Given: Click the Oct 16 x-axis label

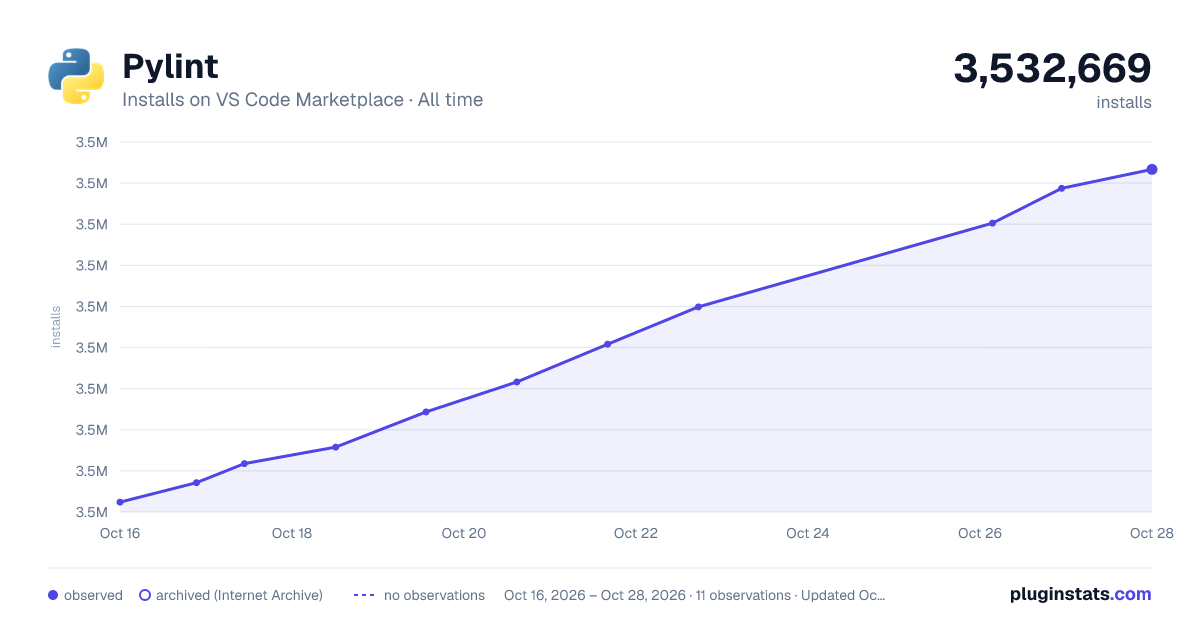Looking at the screenshot, I should tap(120, 533).
